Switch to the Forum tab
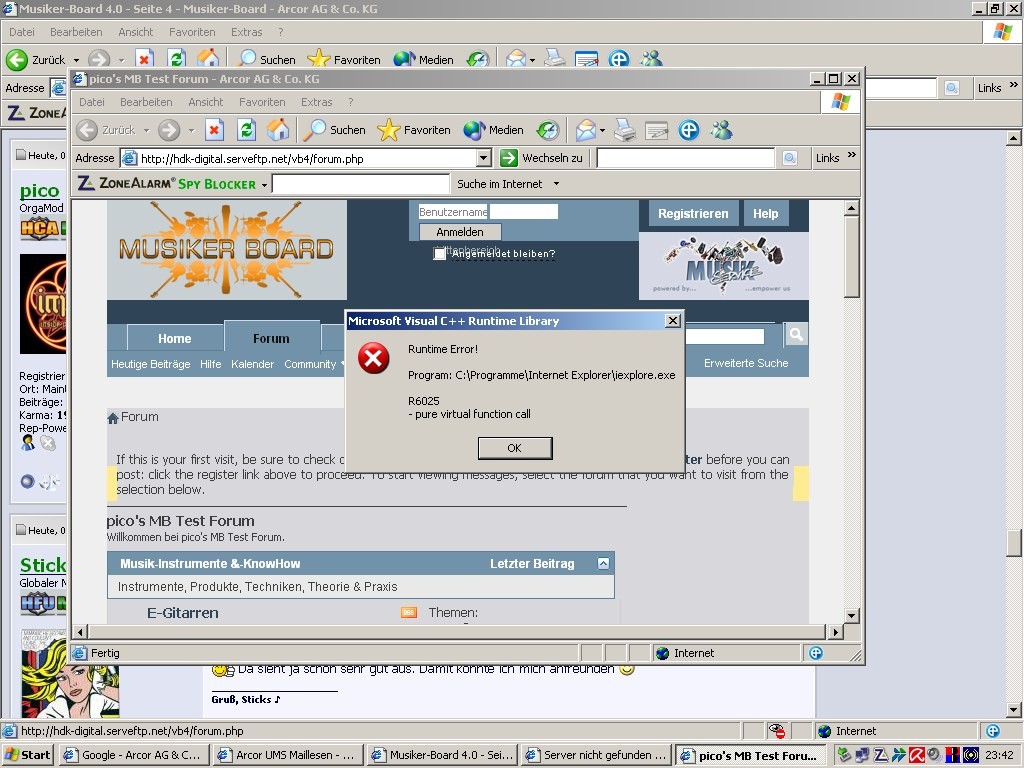1024x768 pixels. click(271, 338)
